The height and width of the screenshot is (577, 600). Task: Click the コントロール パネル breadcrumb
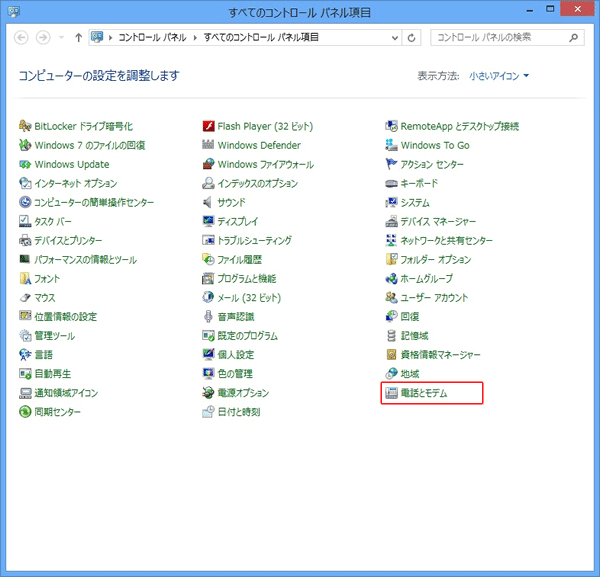click(x=152, y=37)
